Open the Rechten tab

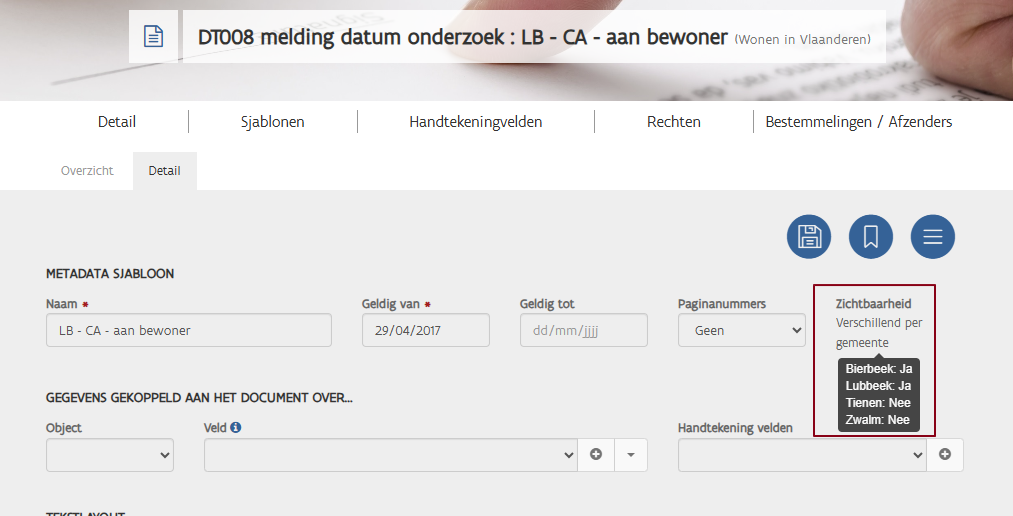pyautogui.click(x=673, y=122)
